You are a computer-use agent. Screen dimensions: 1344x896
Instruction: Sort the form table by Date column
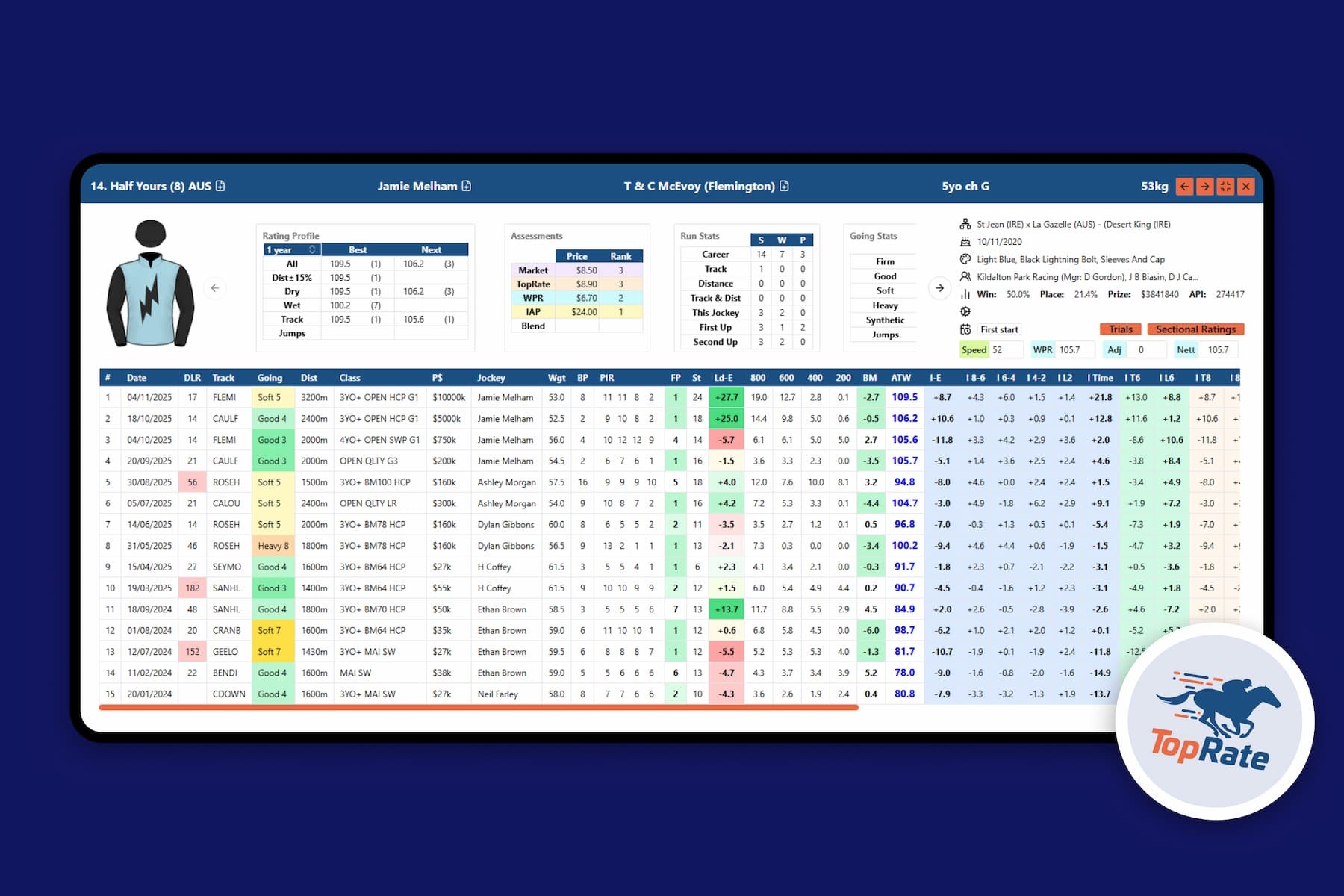coord(137,378)
